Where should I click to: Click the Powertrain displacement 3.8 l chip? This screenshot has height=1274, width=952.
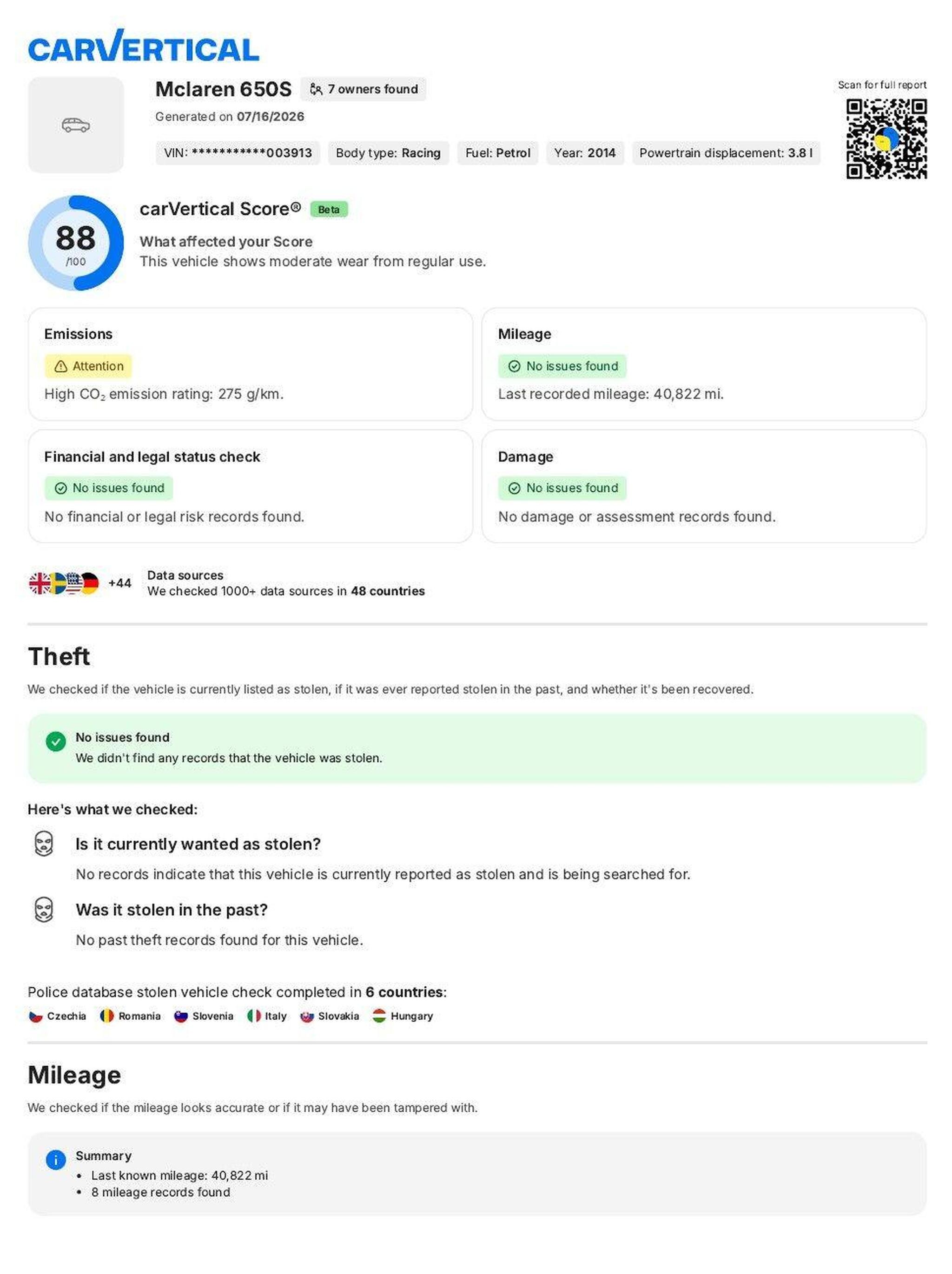726,153
